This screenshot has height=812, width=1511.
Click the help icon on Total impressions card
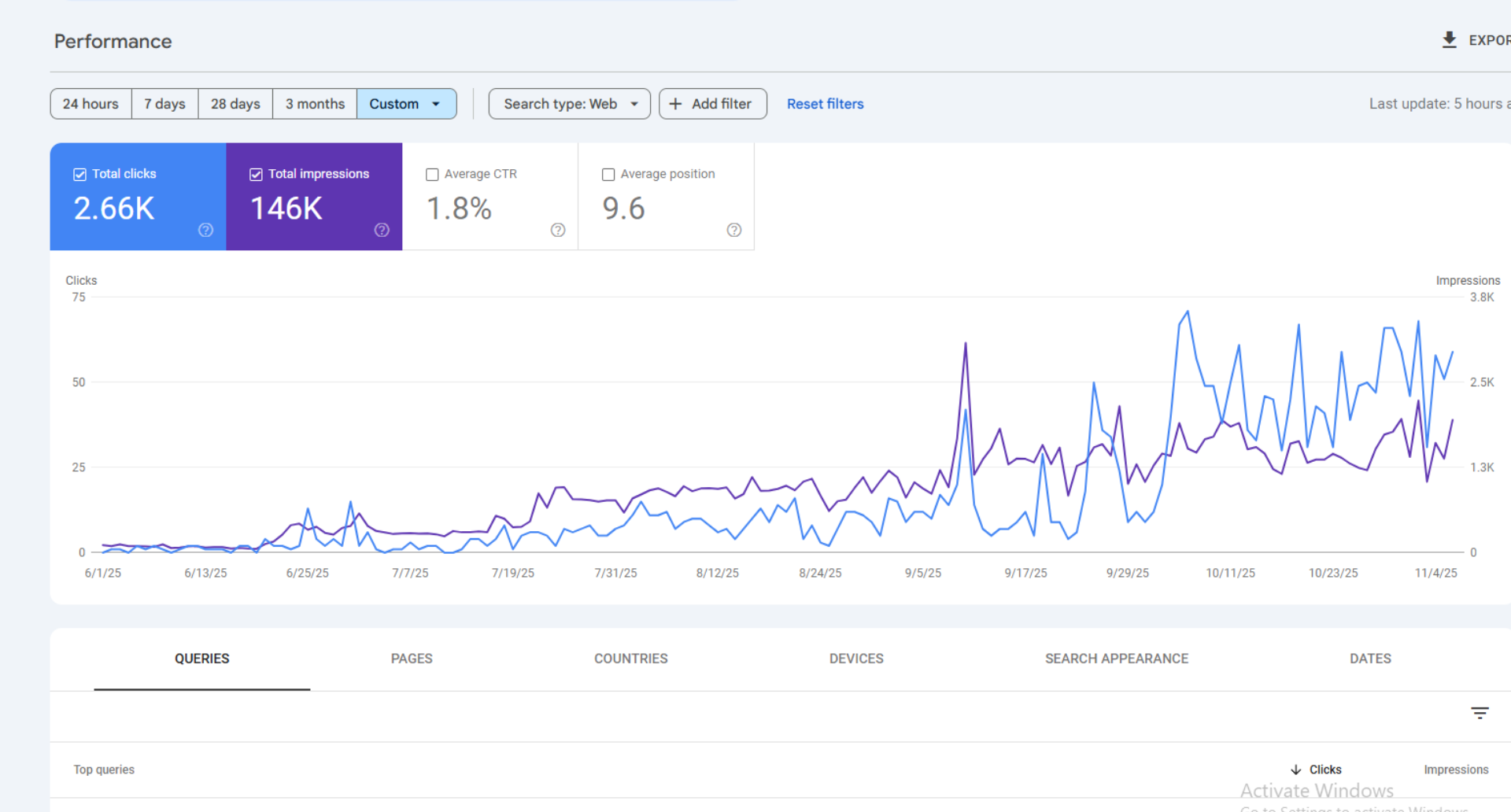pyautogui.click(x=382, y=230)
